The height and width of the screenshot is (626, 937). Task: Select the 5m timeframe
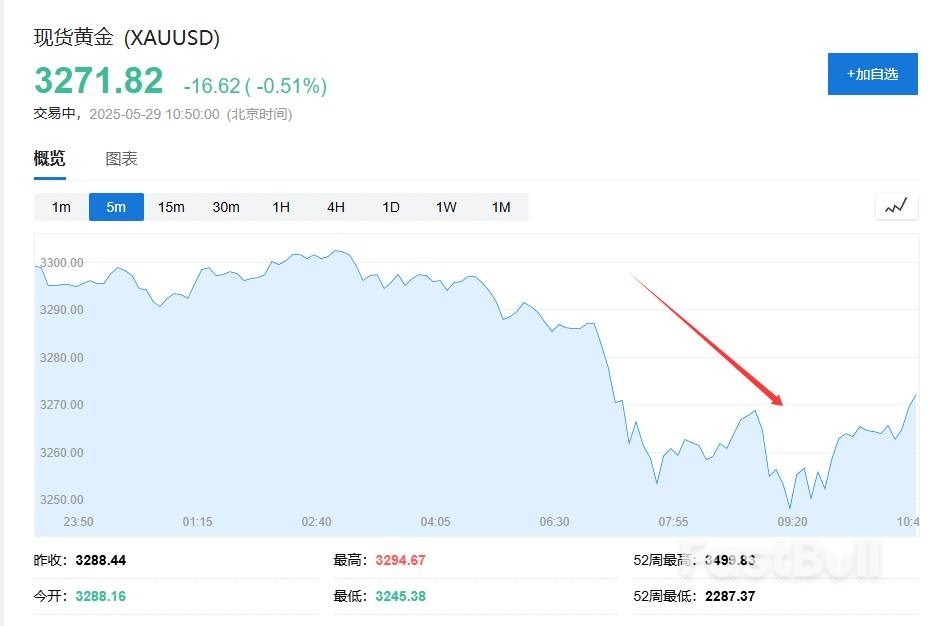pyautogui.click(x=116, y=207)
